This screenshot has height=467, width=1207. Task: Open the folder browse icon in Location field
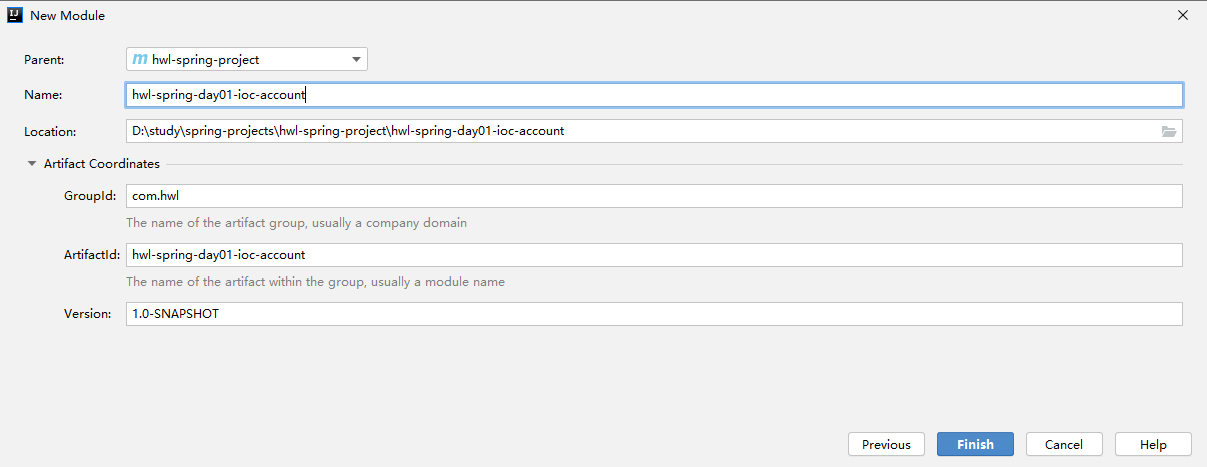pyautogui.click(x=1168, y=131)
